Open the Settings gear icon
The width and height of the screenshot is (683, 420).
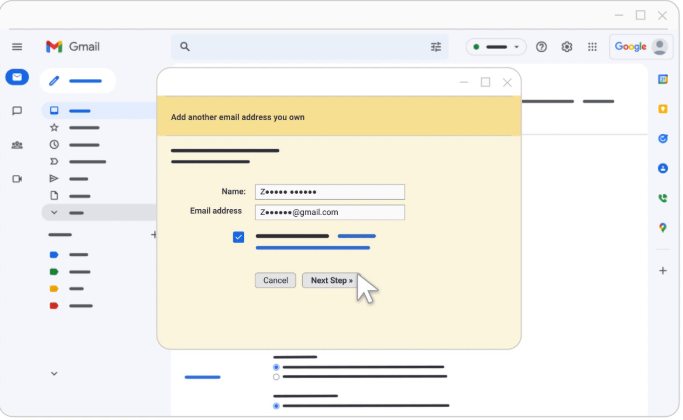[566, 47]
